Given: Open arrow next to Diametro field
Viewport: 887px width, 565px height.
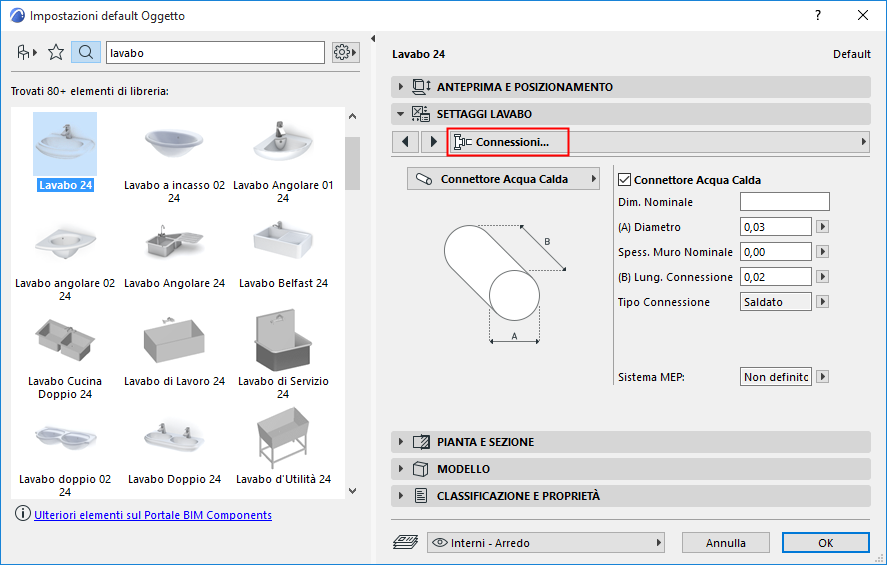Looking at the screenshot, I should click(x=823, y=227).
